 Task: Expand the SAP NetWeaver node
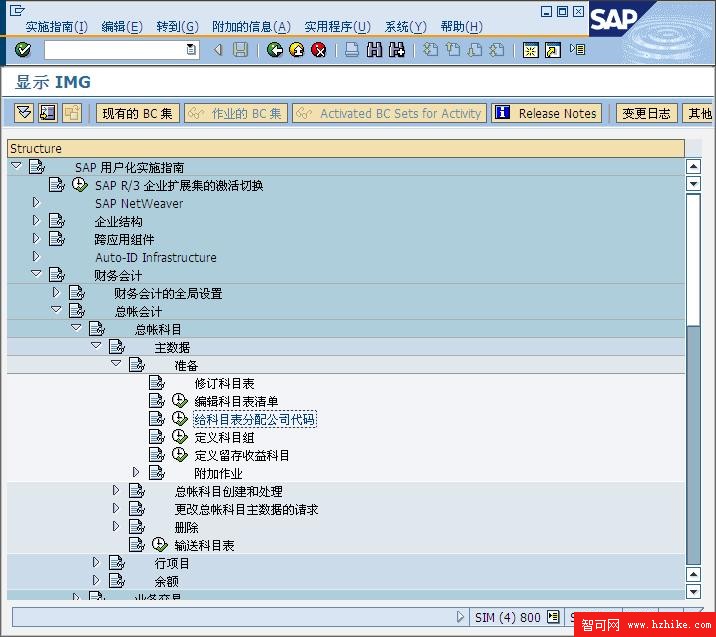(36, 202)
